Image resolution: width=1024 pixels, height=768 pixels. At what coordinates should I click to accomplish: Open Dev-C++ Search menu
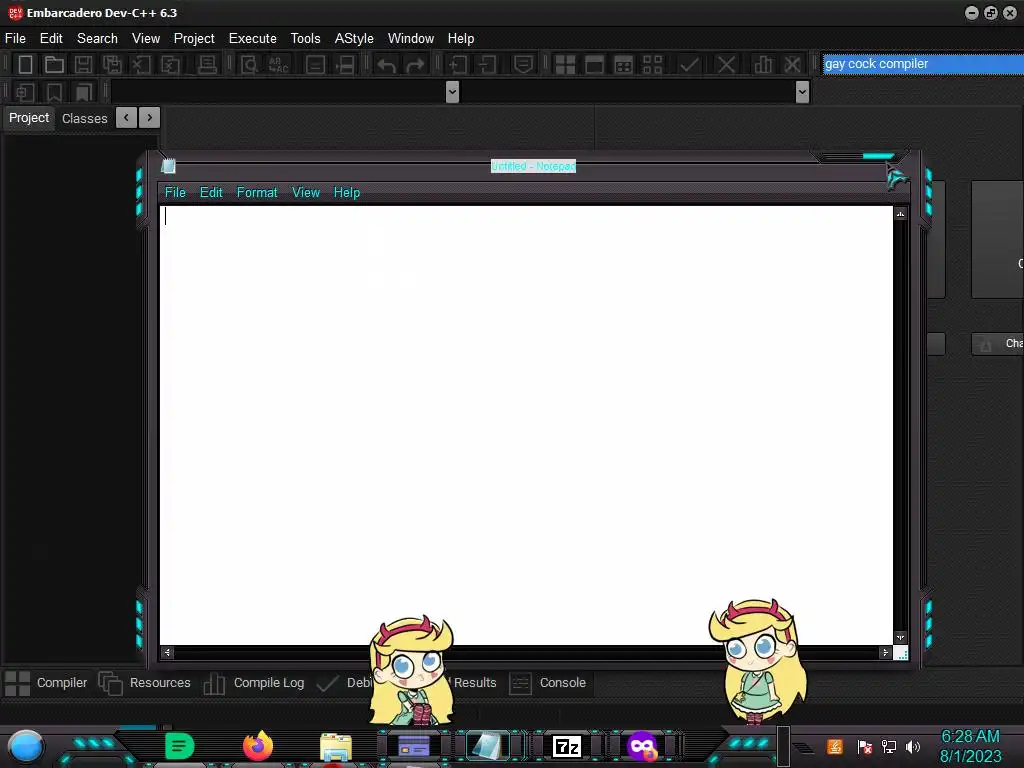(97, 39)
